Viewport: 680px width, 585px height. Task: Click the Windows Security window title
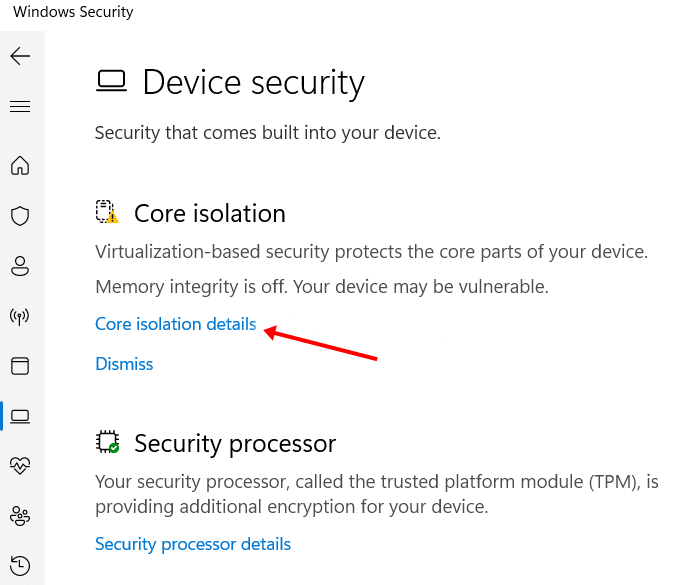[73, 12]
